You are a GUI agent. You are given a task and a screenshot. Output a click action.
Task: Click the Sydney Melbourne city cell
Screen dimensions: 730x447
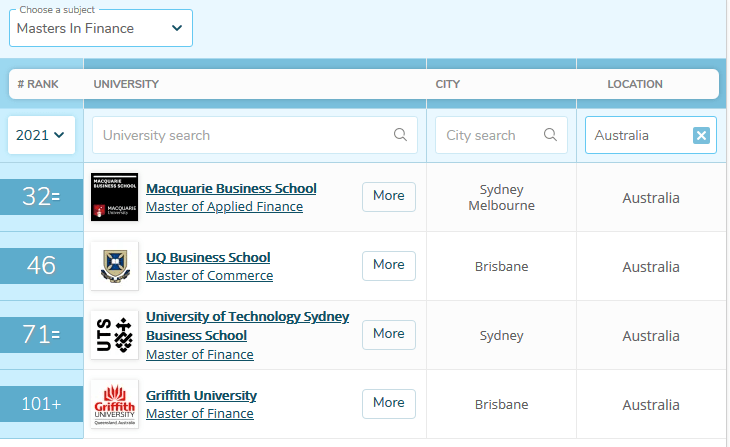(x=501, y=197)
